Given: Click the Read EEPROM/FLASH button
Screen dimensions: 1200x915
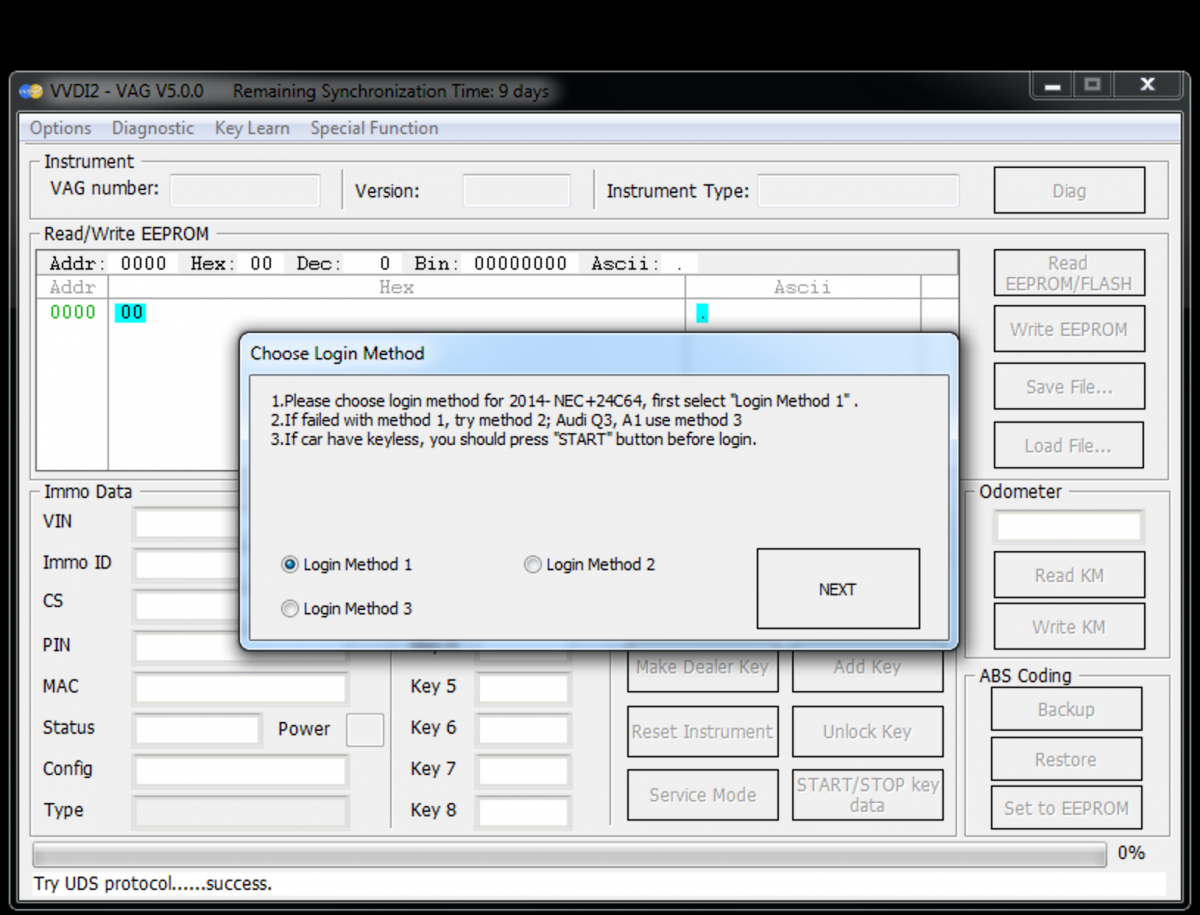Looking at the screenshot, I should coord(1069,273).
